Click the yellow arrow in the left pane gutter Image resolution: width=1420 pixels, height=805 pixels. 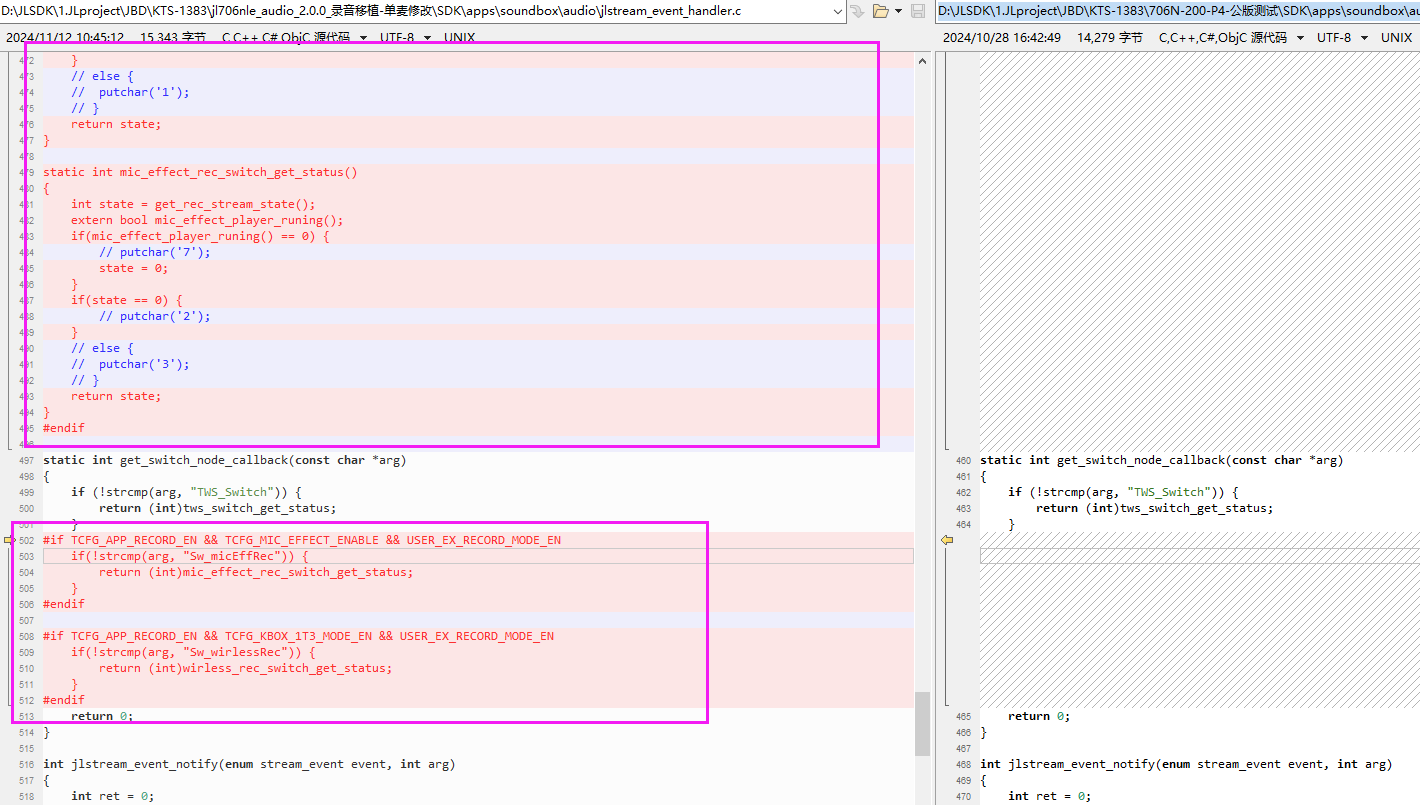tap(11, 540)
